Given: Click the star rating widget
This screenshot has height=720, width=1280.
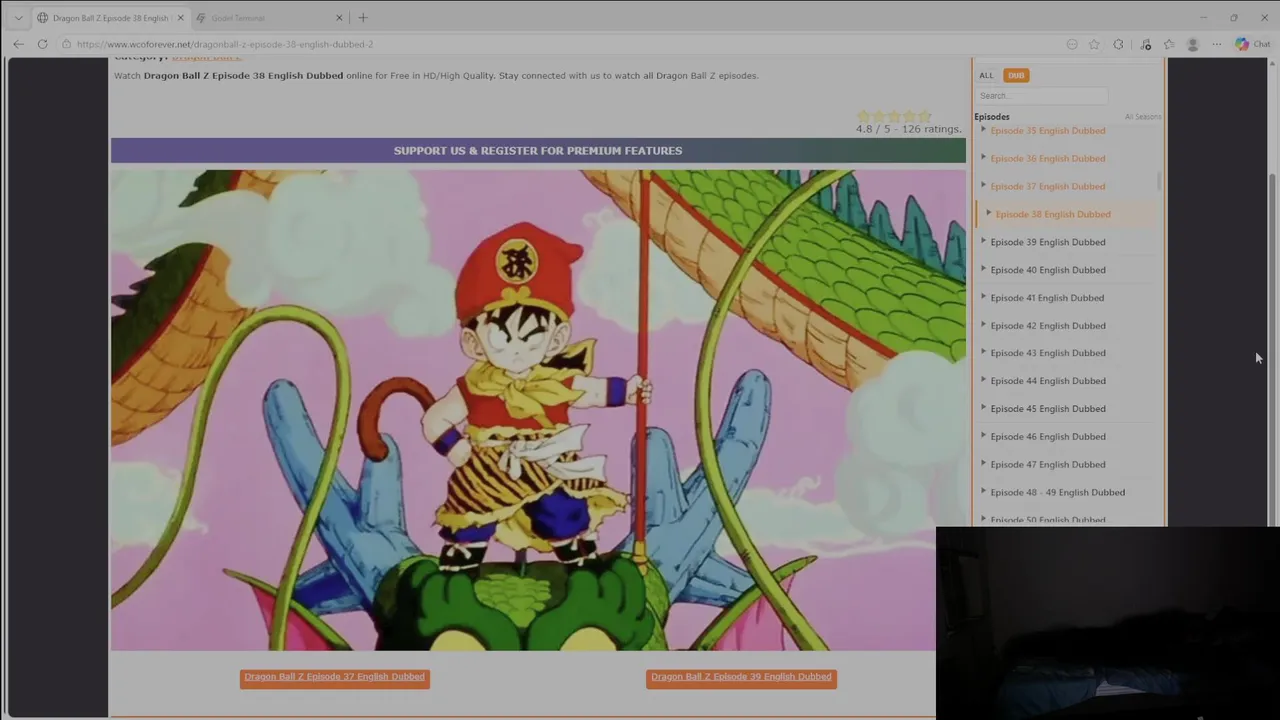Looking at the screenshot, I should 894,116.
